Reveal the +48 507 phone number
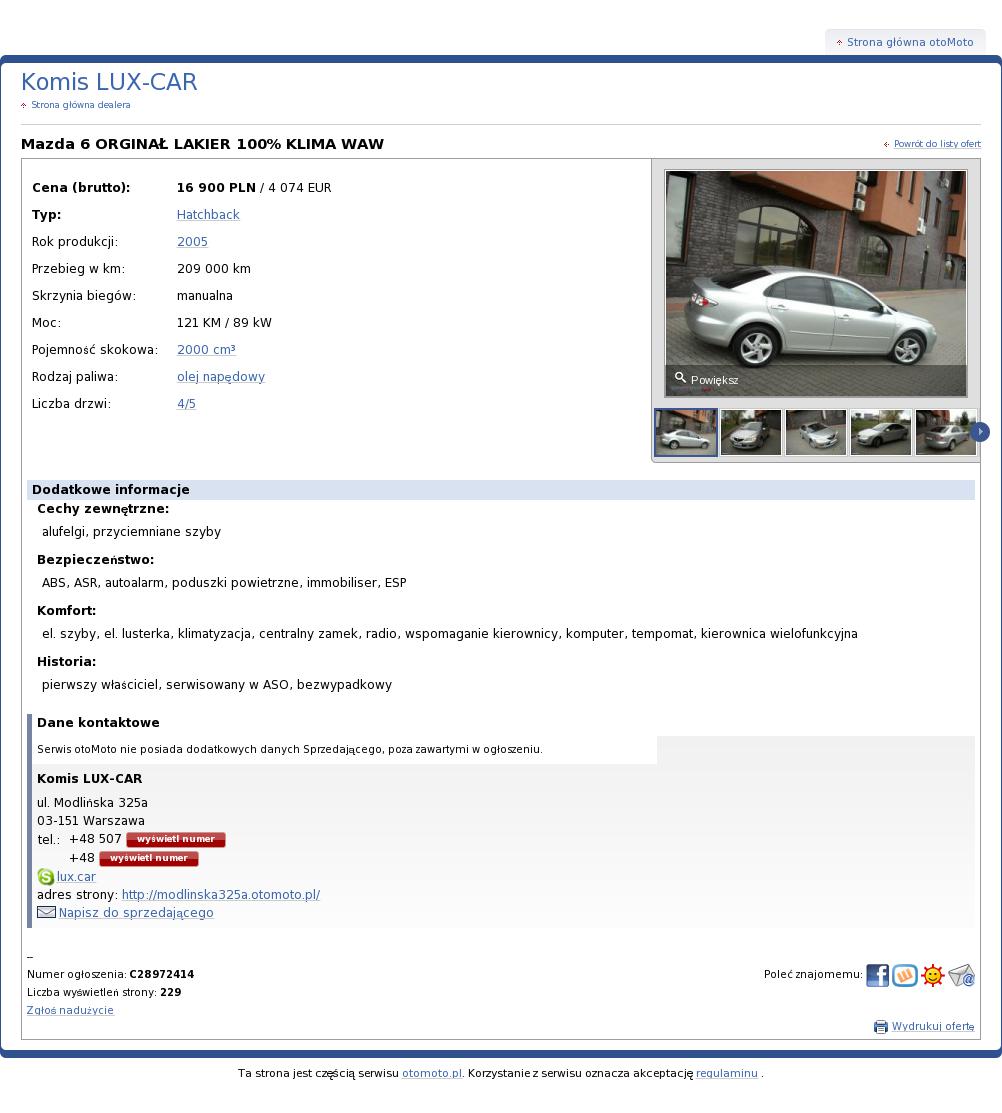 176,839
